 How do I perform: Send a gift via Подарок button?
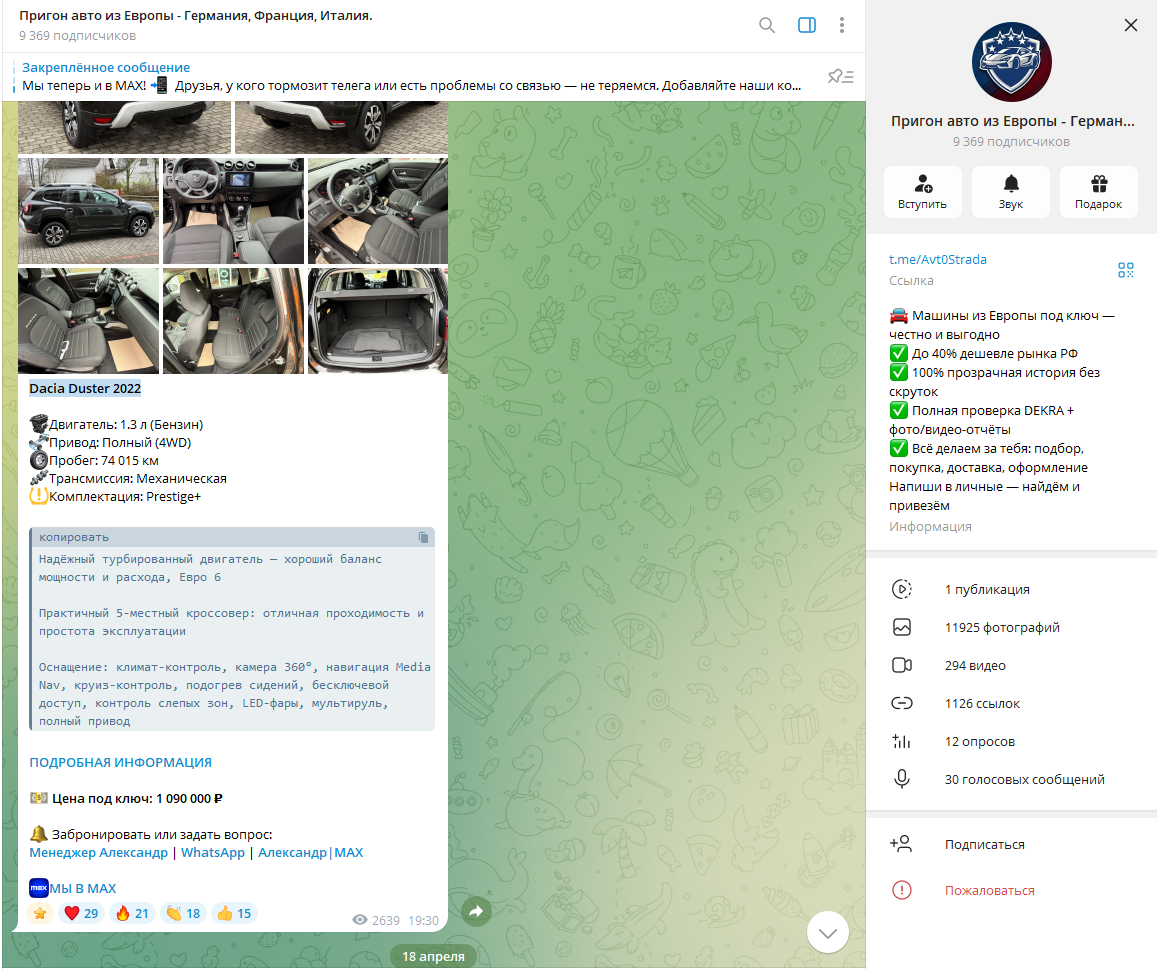(1098, 192)
